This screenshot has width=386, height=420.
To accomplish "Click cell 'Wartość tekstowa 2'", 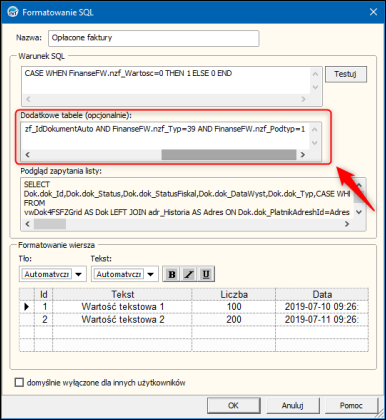I will coord(122,319).
